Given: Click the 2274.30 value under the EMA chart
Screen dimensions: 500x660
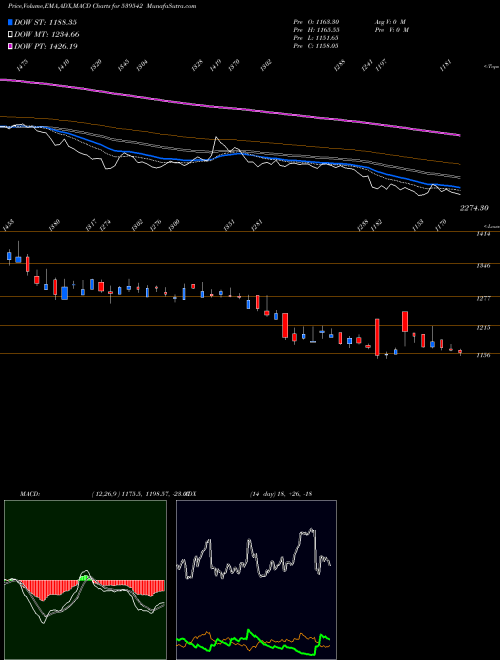Looking at the screenshot, I should [474, 208].
